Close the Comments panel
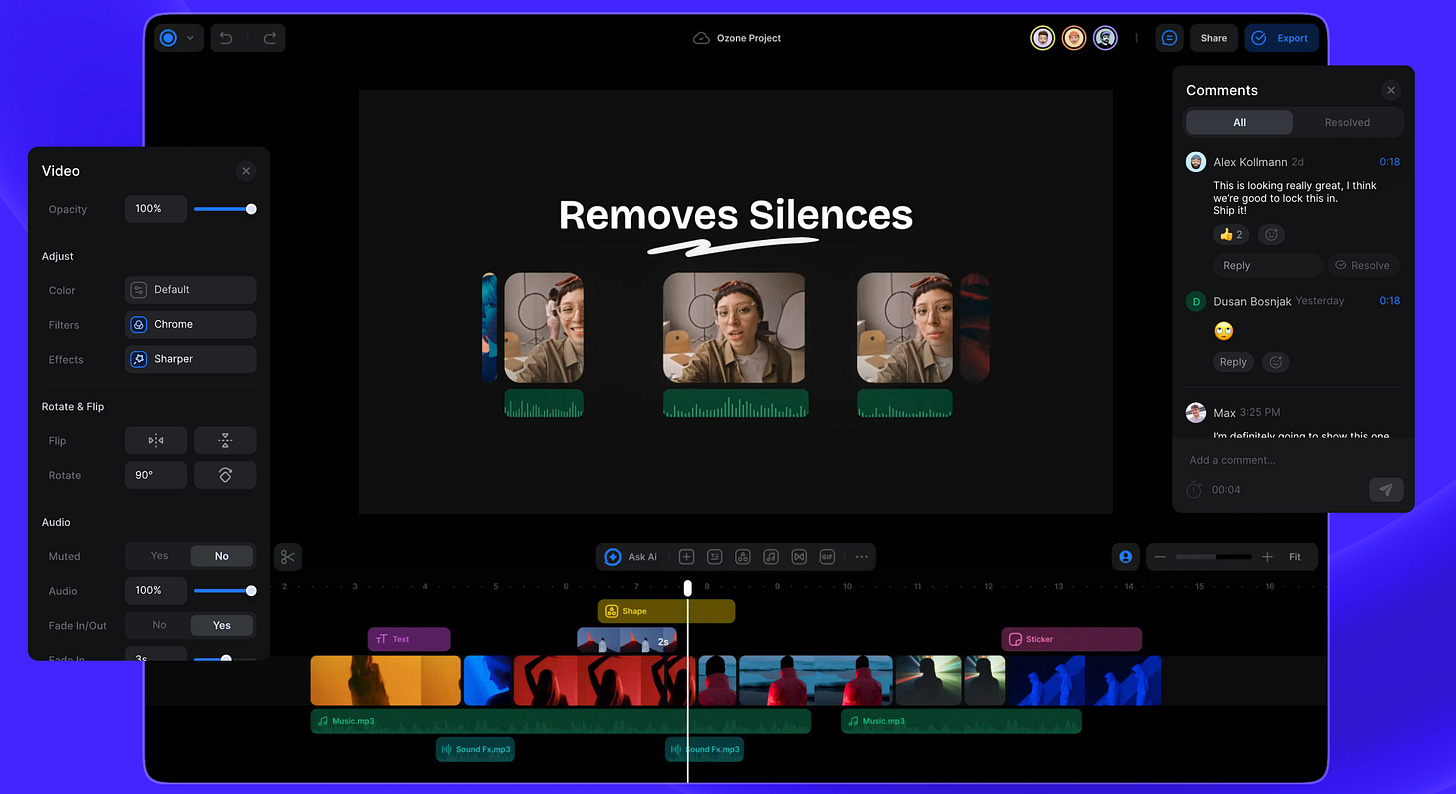Screen dimensions: 1456x794 [1391, 90]
